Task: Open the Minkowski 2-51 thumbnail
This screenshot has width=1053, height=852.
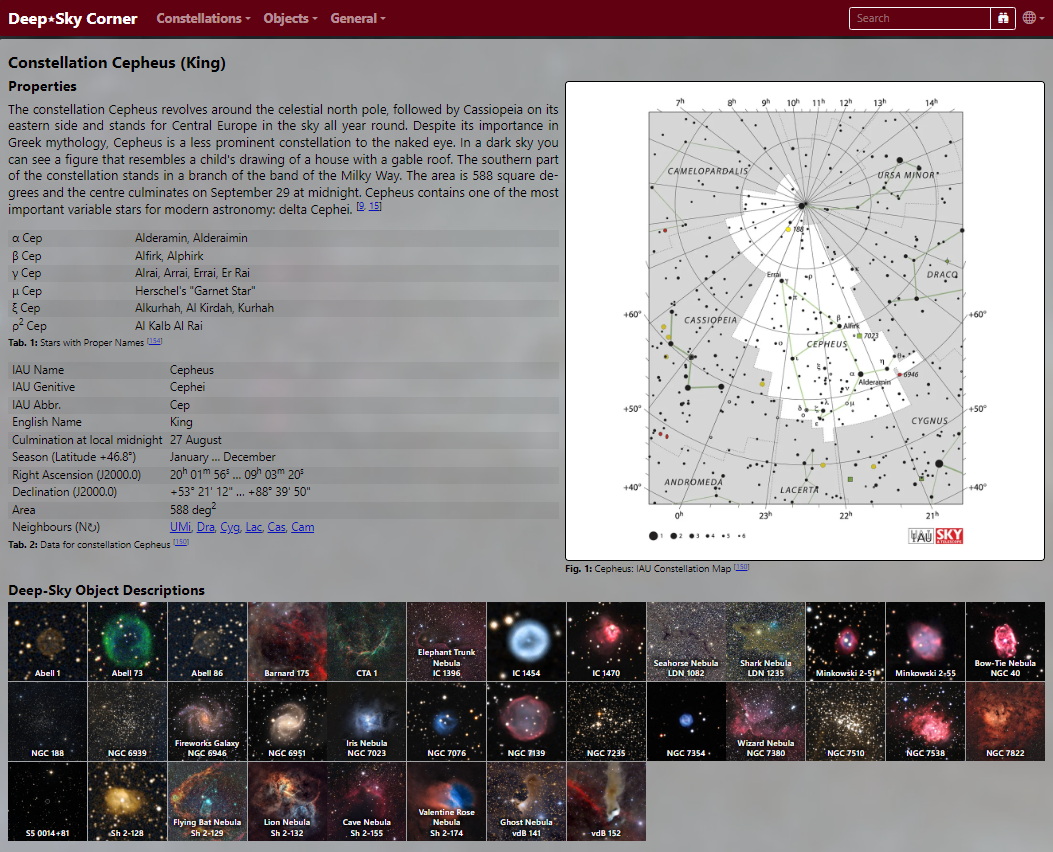Action: 846,641
